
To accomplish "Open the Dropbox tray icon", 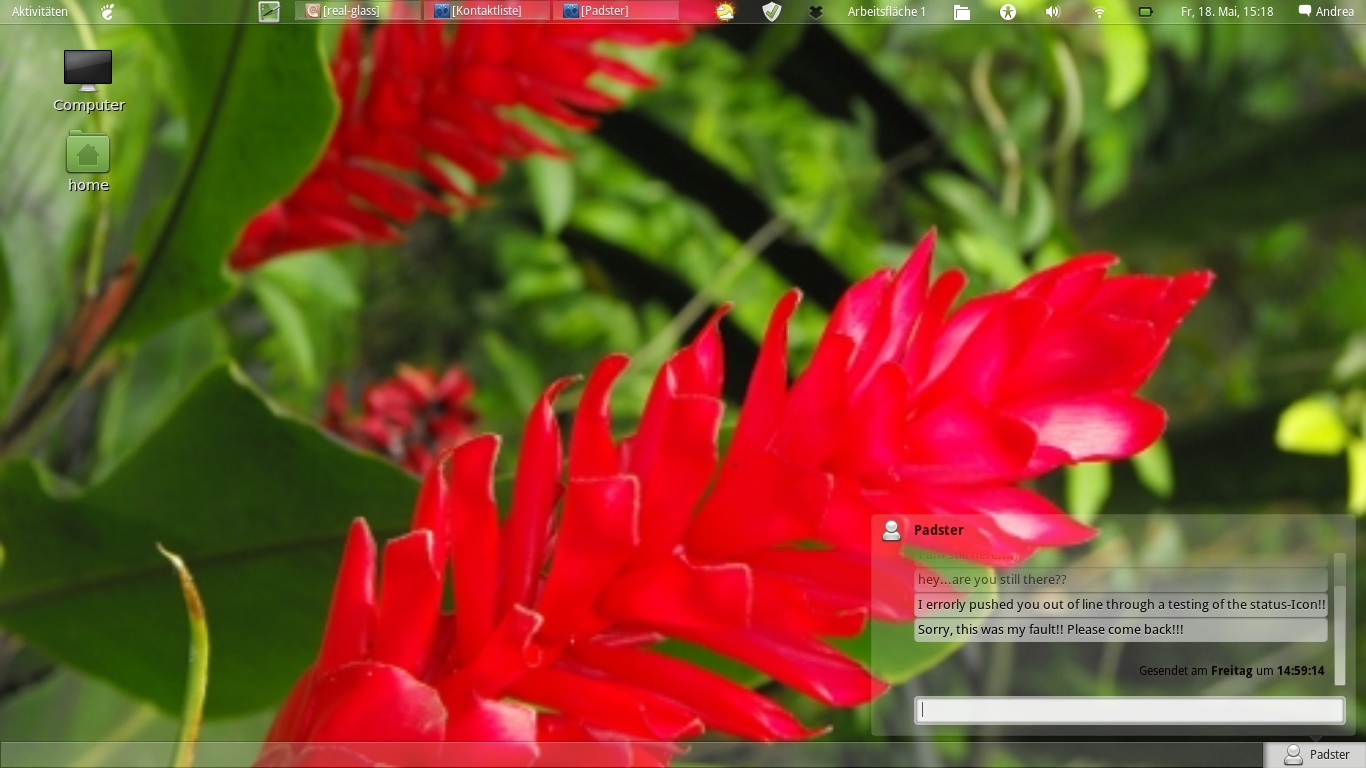I will point(815,12).
